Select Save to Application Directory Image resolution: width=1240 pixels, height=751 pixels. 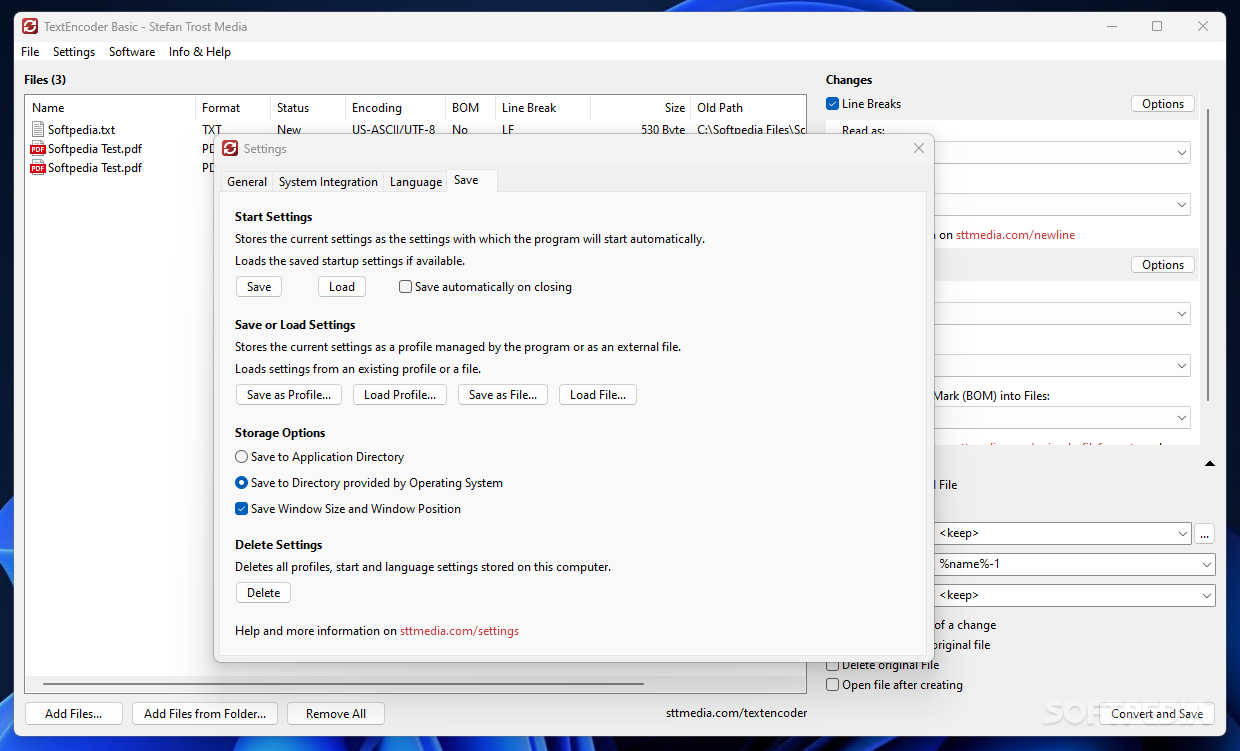pyautogui.click(x=241, y=457)
